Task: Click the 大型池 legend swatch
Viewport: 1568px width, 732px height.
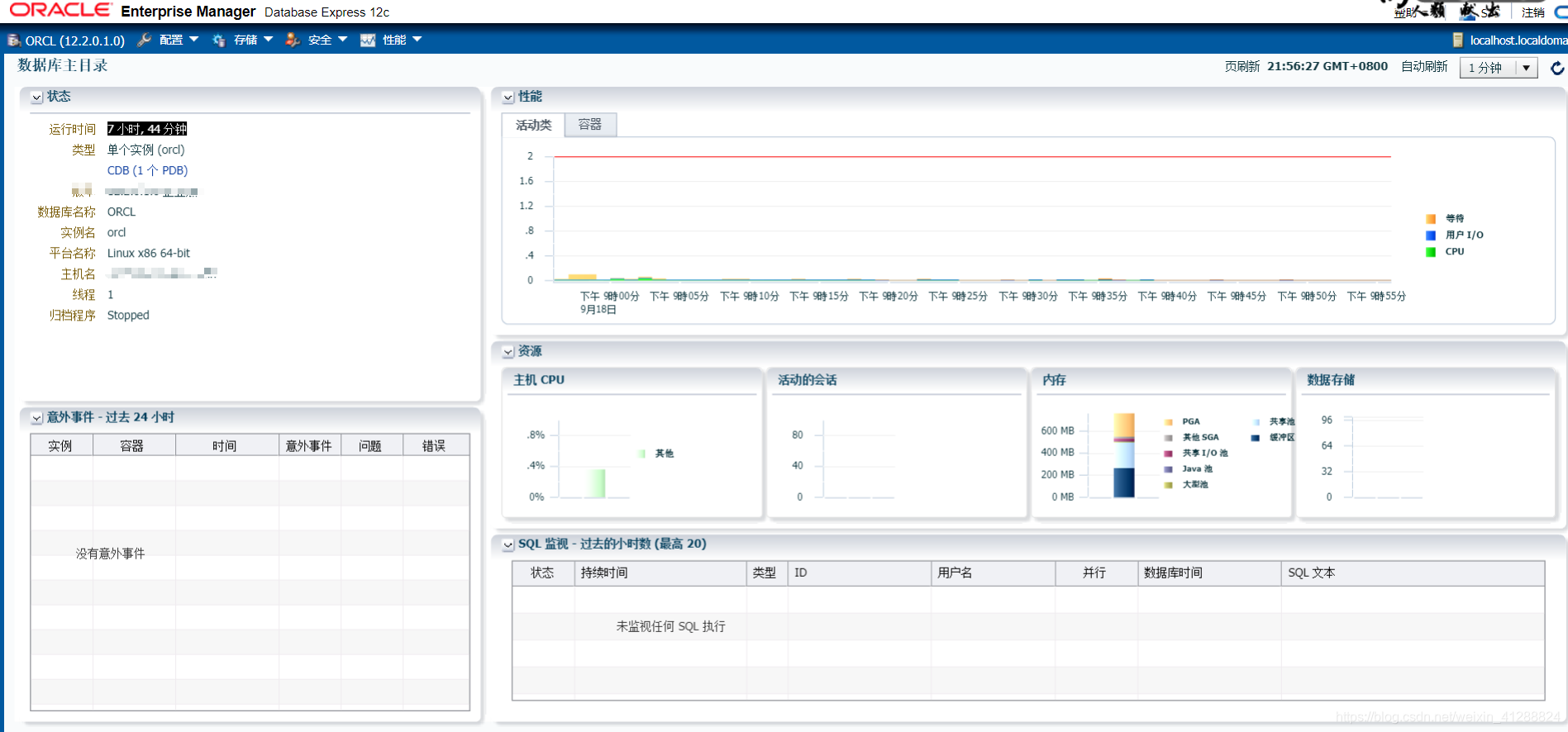Action: point(1169,485)
